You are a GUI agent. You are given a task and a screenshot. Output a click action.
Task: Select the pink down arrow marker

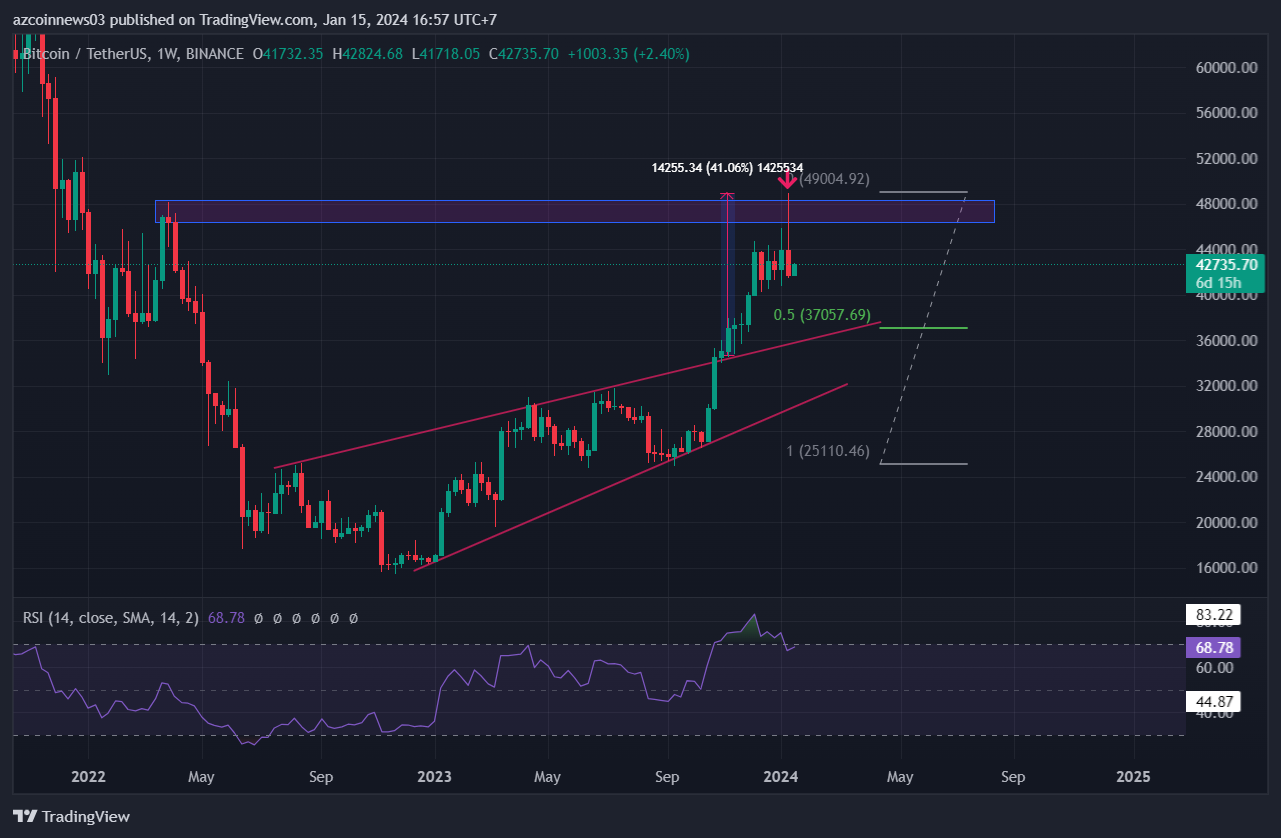click(x=788, y=180)
